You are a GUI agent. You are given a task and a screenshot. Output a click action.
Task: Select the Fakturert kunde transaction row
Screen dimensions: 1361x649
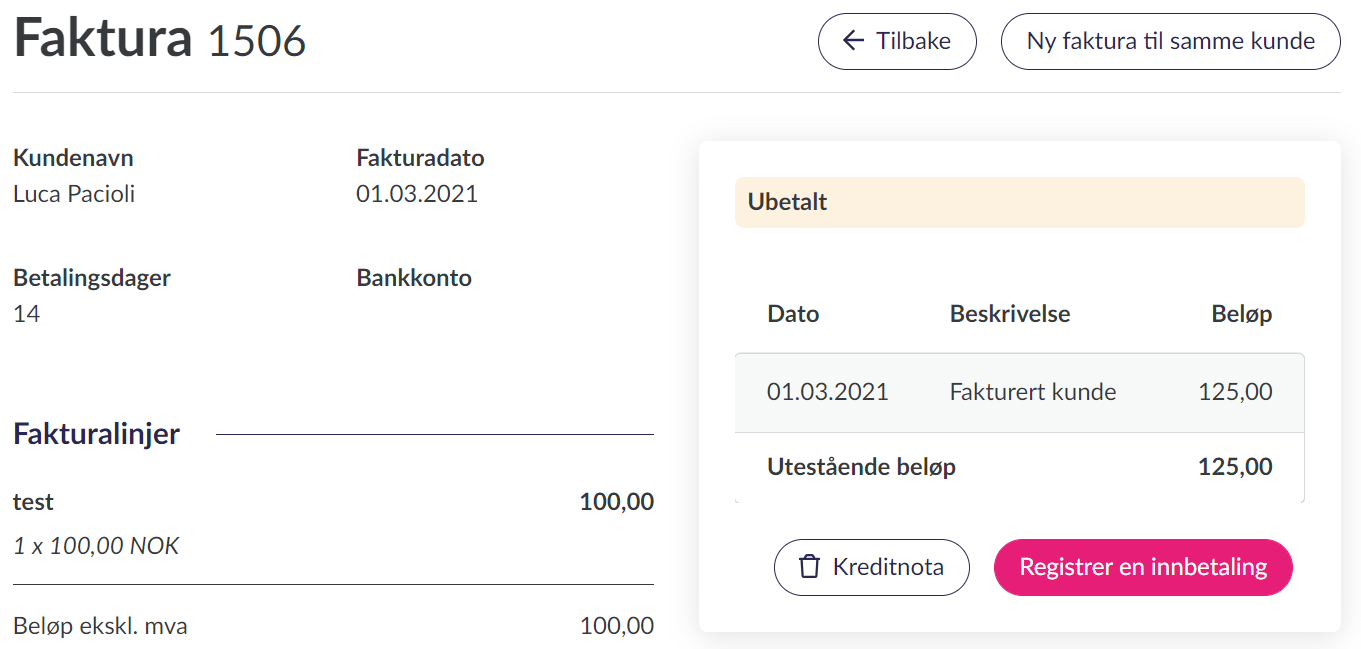1019,392
